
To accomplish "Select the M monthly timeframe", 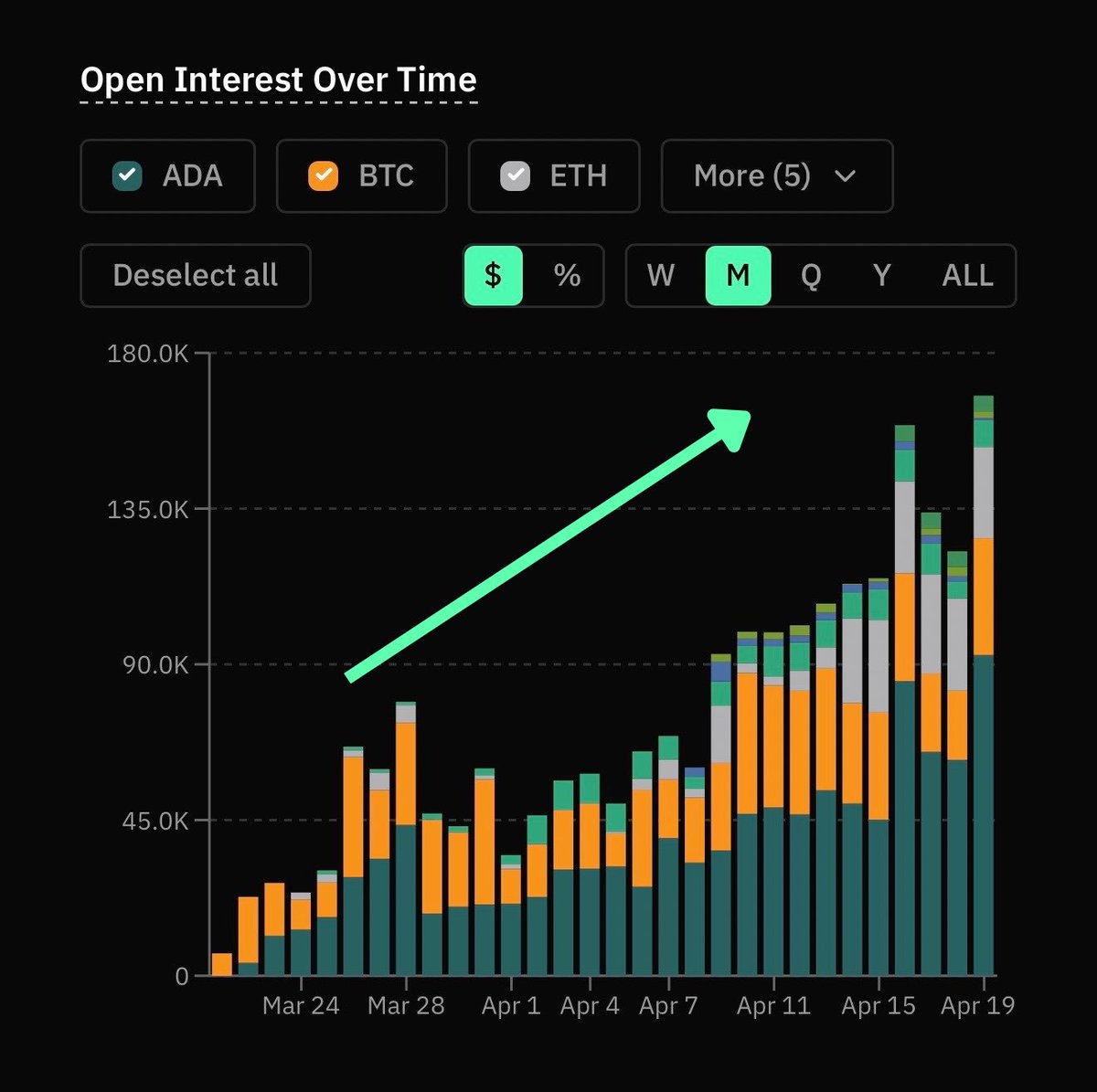I will click(x=738, y=275).
